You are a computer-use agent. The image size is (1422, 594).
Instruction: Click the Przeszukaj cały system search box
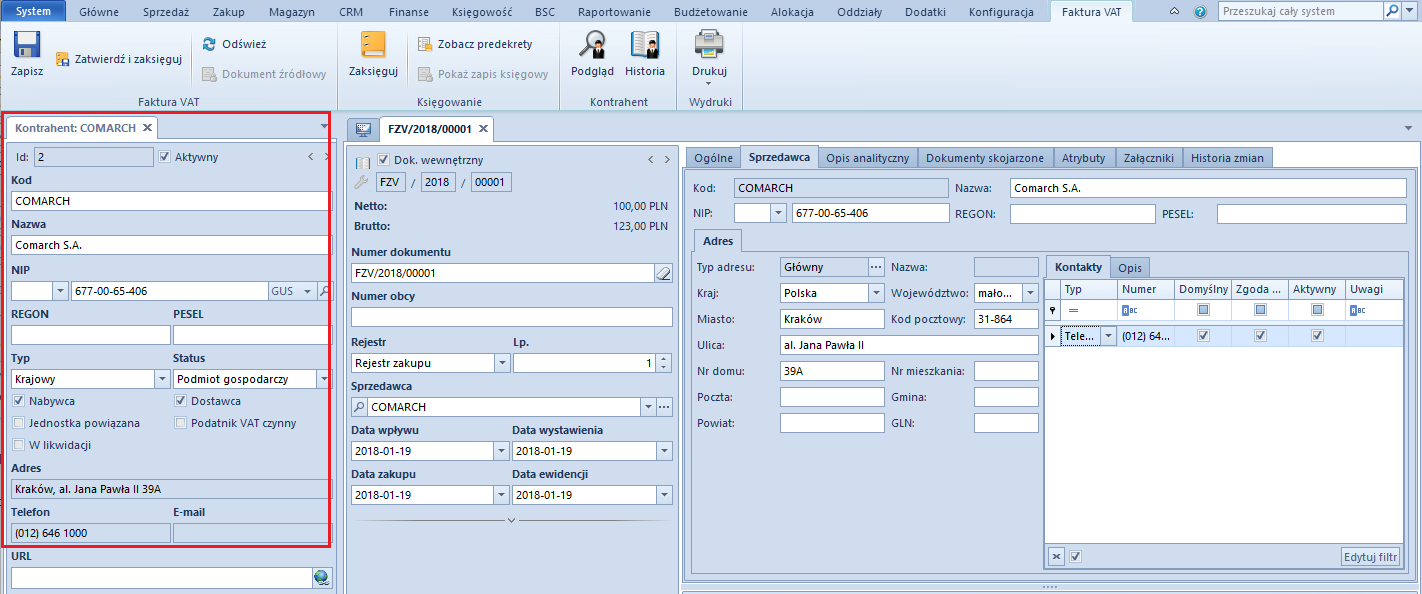tap(1301, 11)
